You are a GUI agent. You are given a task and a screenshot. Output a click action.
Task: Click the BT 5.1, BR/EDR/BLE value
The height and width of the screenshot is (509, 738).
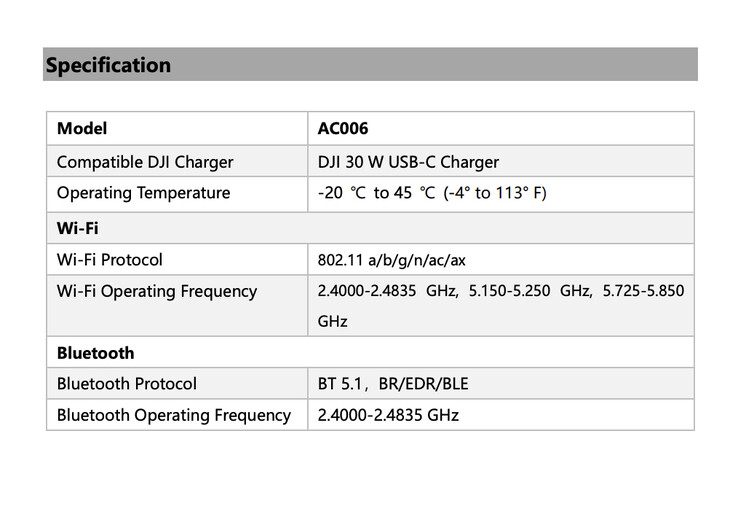393,383
